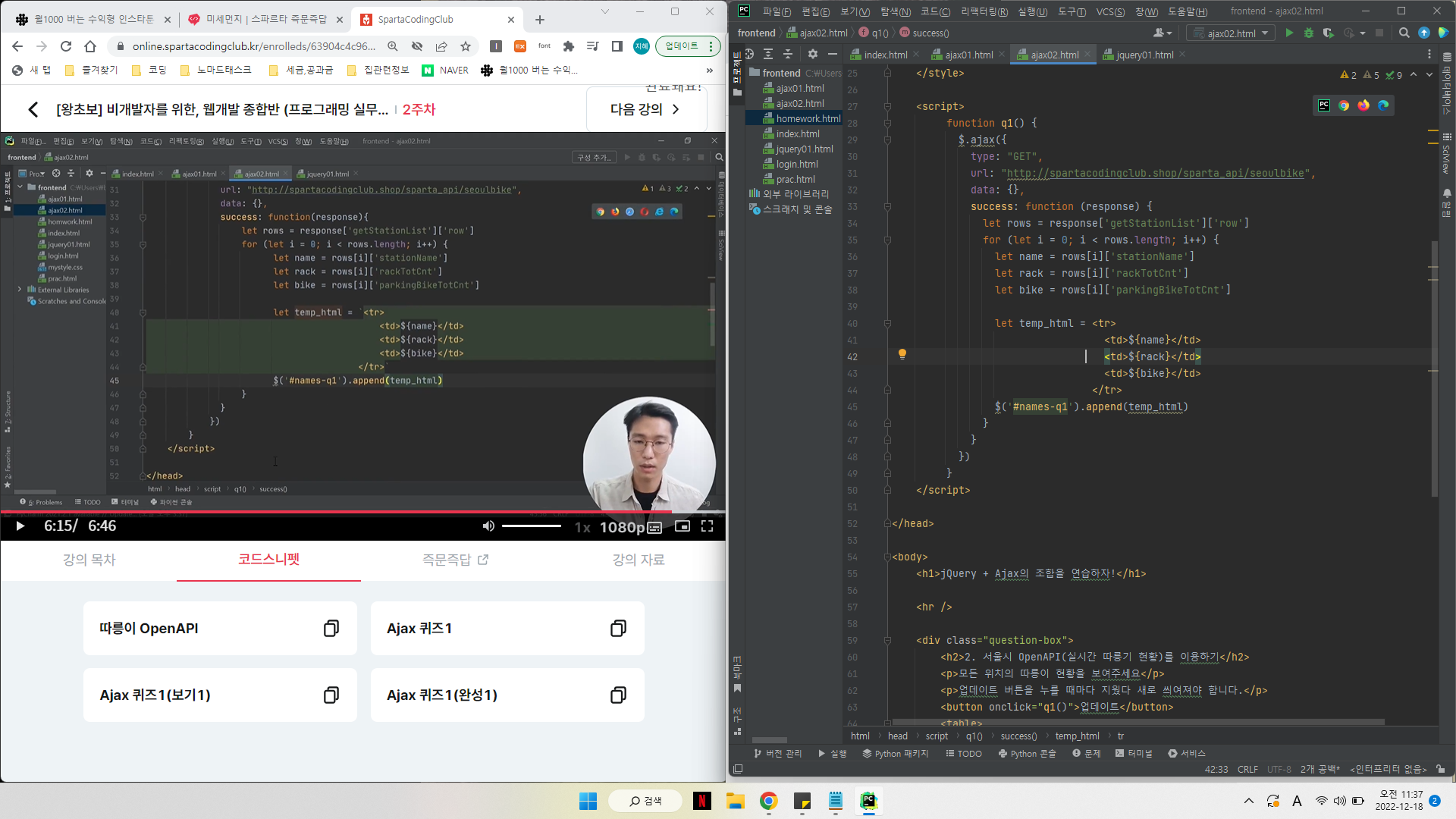
Task: Switch to the 강의 목차 tab
Action: (89, 560)
